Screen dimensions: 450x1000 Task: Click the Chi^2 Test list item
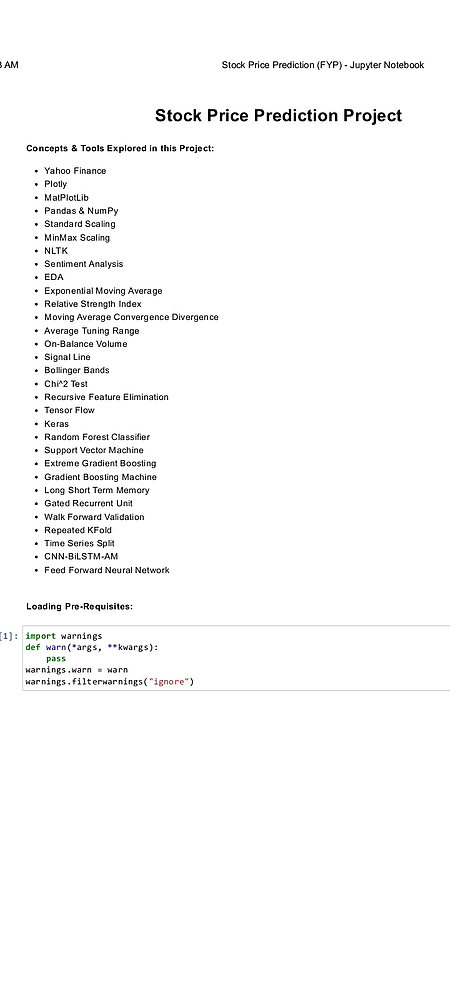(66, 384)
